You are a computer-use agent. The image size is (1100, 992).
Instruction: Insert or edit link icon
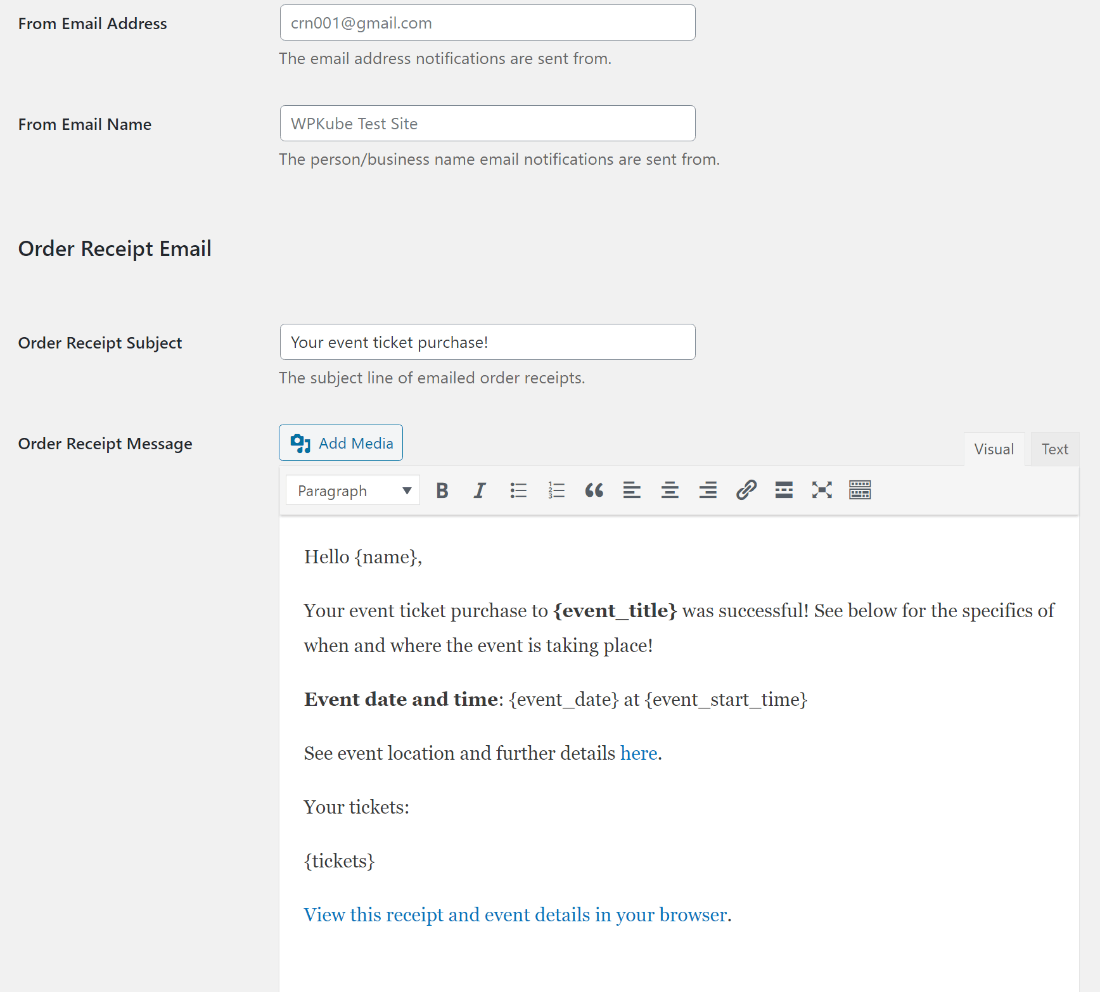[746, 490]
